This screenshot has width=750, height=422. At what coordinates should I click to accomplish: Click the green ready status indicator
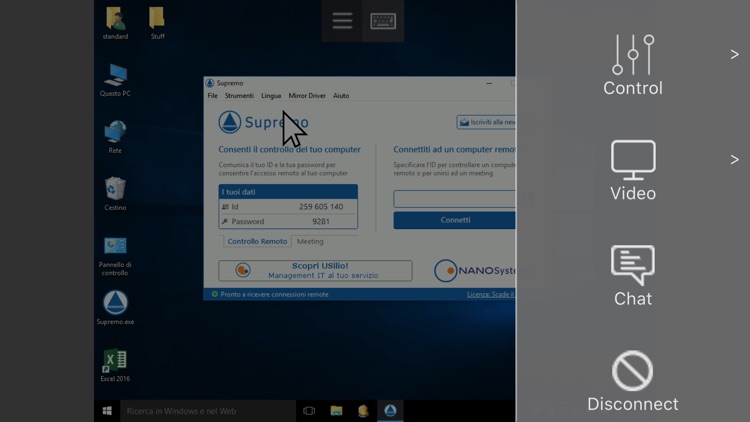pos(214,294)
